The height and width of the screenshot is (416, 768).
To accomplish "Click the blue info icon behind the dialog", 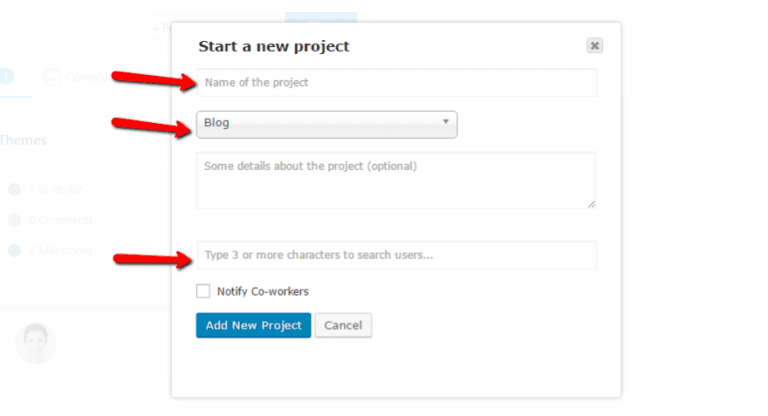I will (x=6, y=76).
